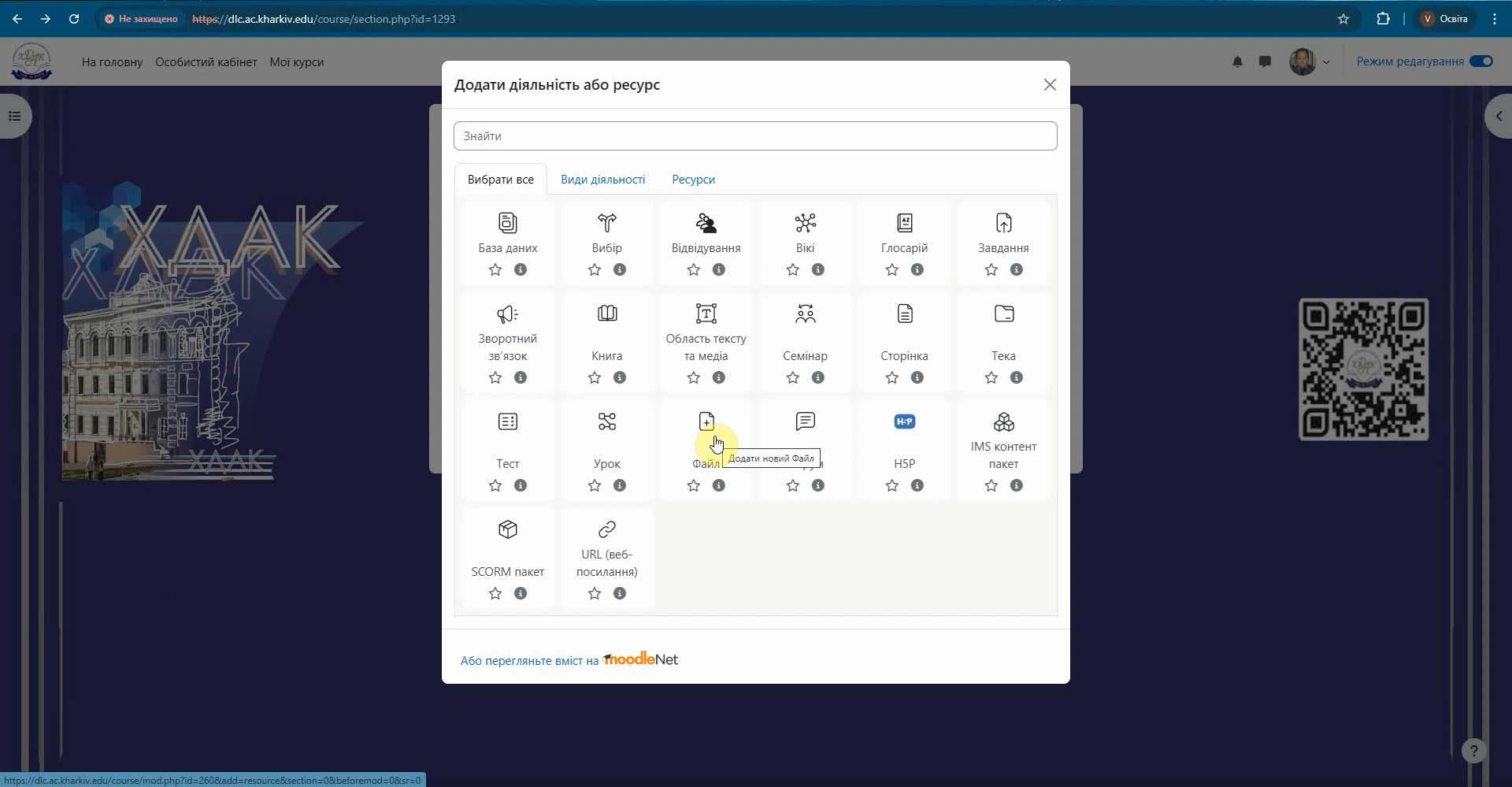This screenshot has height=787, width=1512.
Task: Expand the course index side drawer
Action: (x=14, y=117)
